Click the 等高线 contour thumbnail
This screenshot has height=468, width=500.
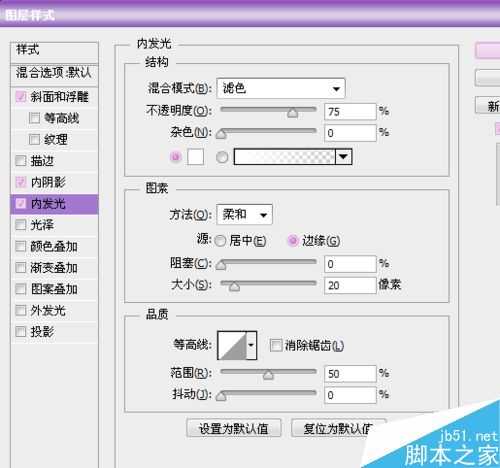(x=232, y=345)
